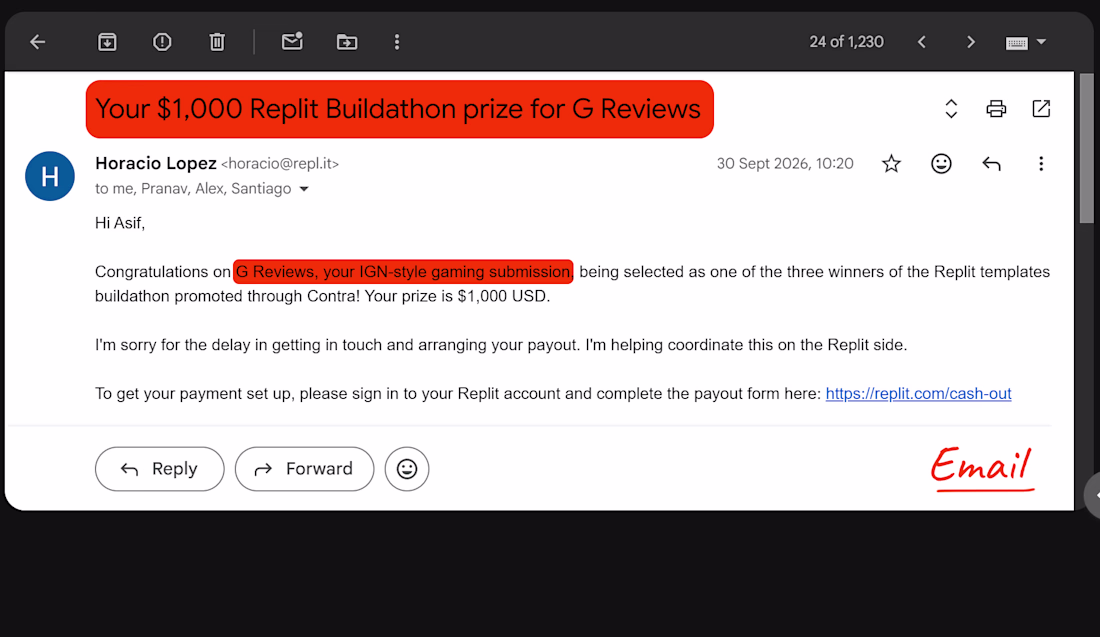This screenshot has height=637, width=1100.
Task: Click the Forward button
Action: pos(304,469)
